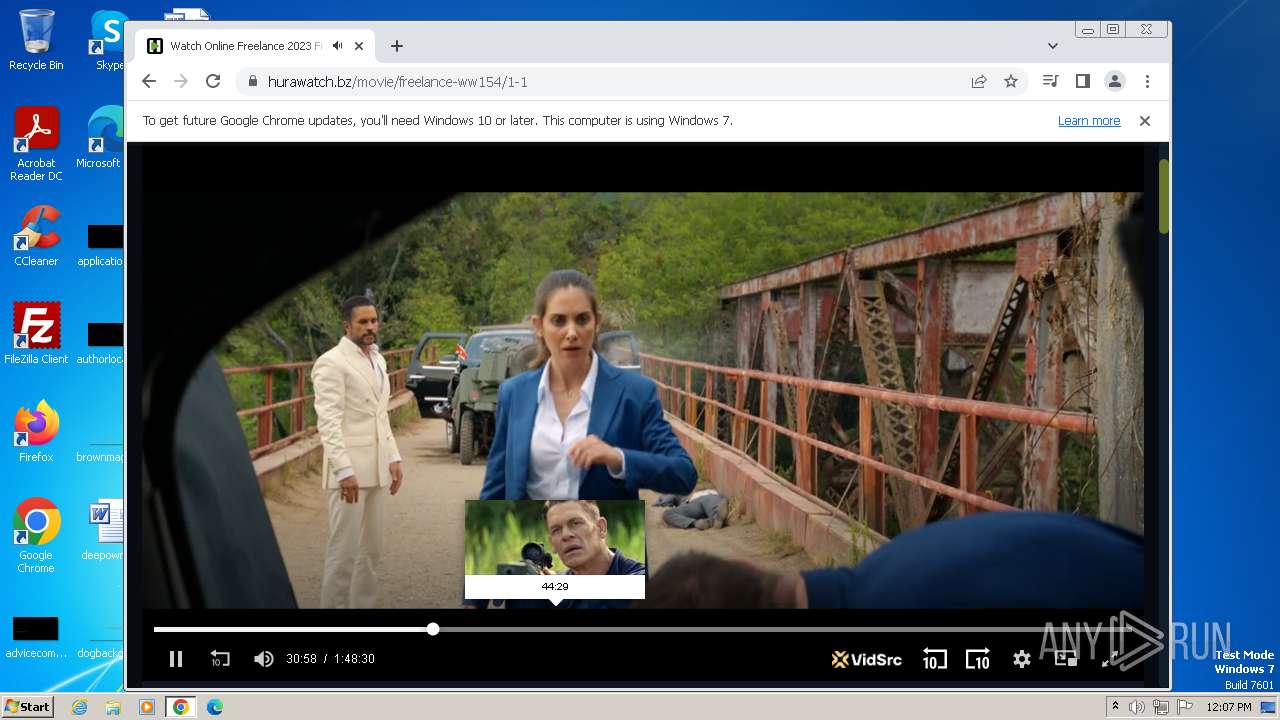Viewport: 1280px width, 720px height.
Task: Expand the tab search dropdown arrow
Action: [x=1053, y=46]
